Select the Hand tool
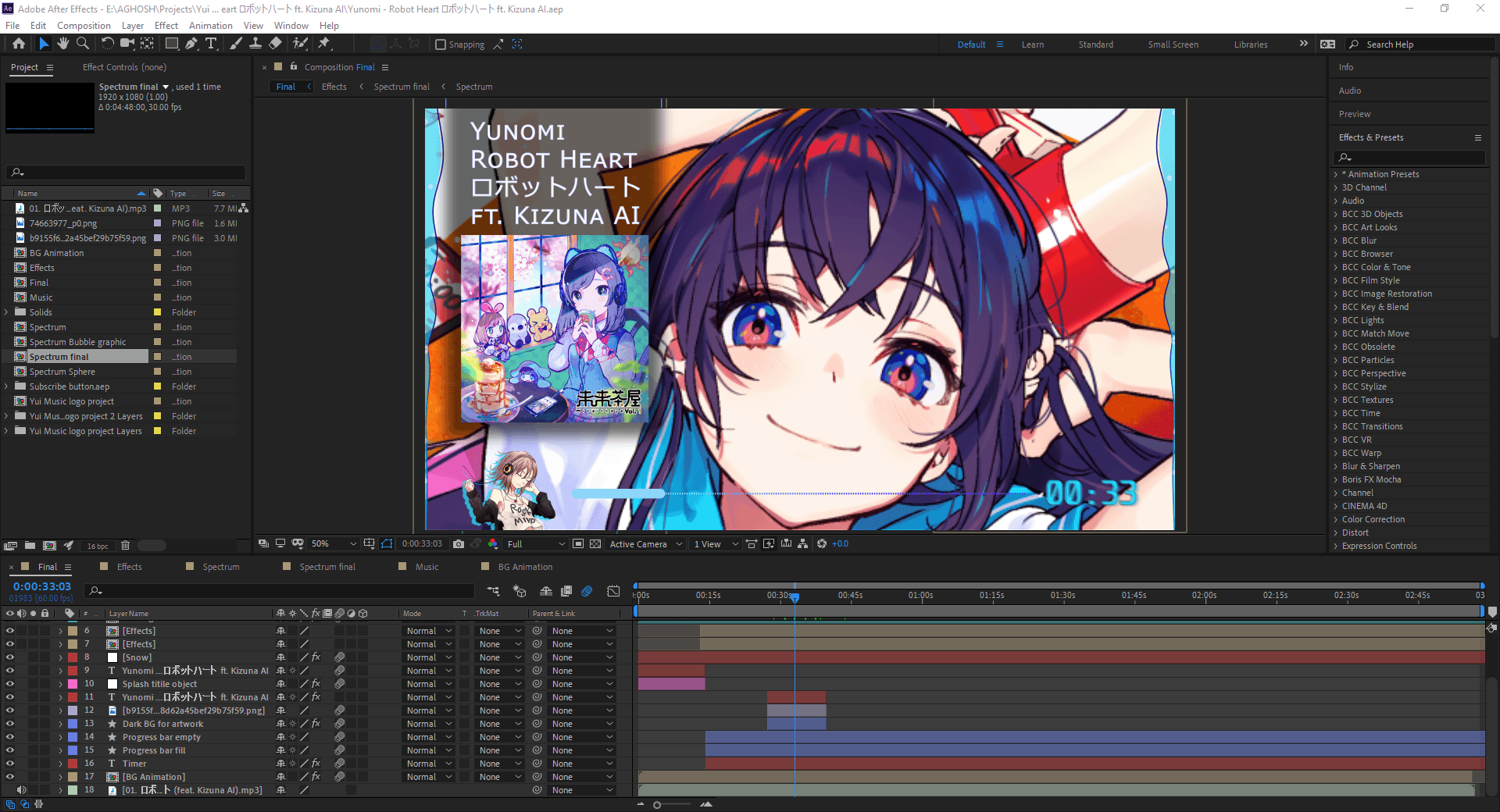This screenshot has height=812, width=1500. (x=62, y=44)
